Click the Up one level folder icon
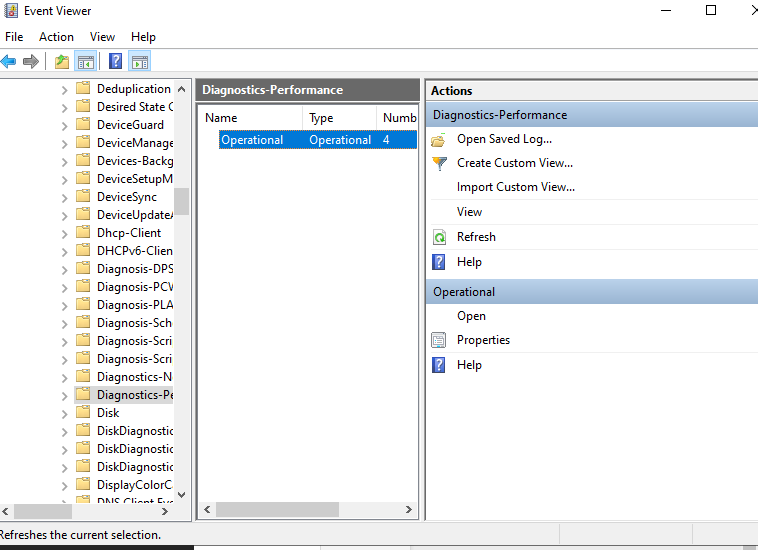 (x=62, y=61)
